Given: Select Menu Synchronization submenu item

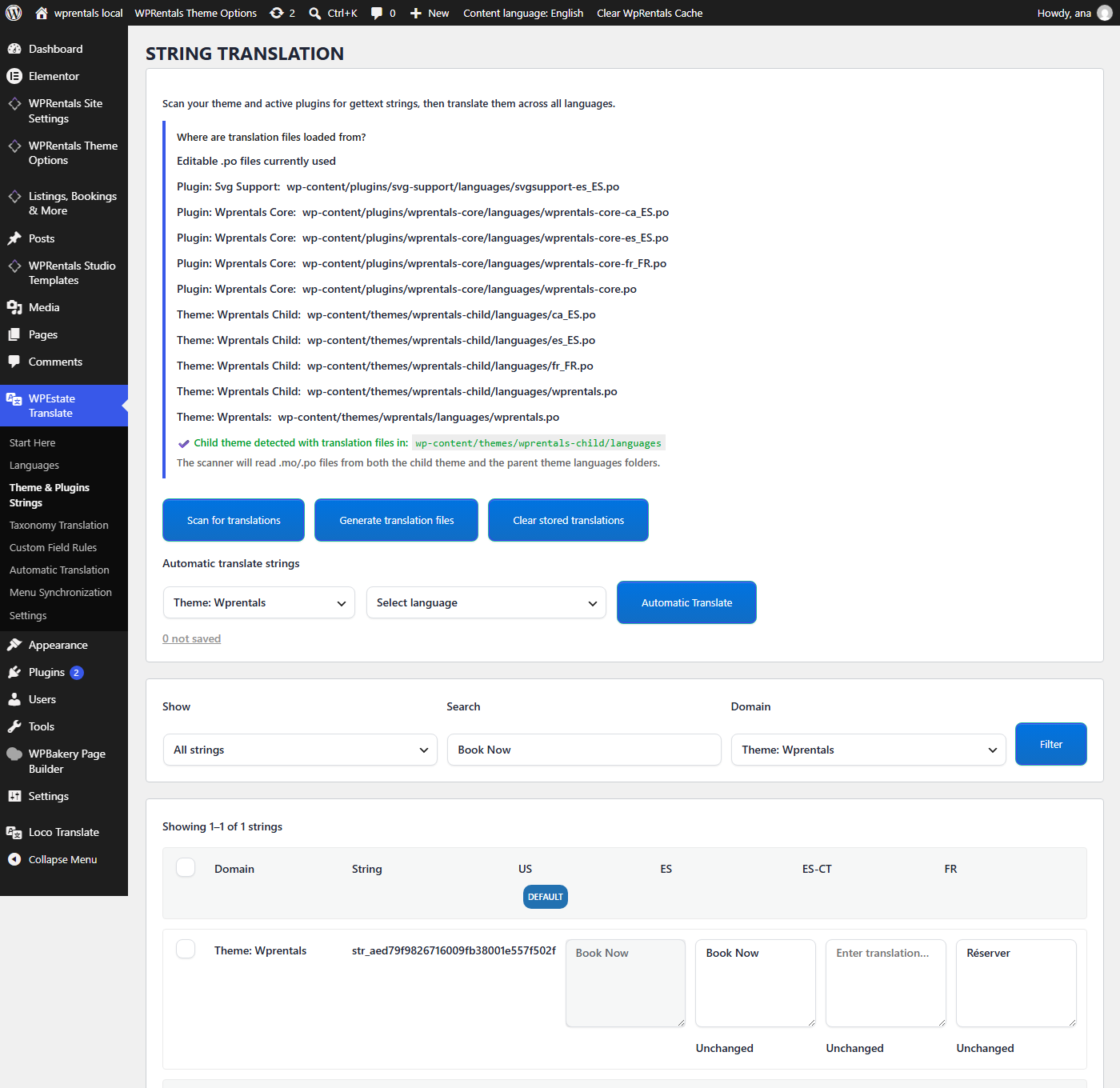Looking at the screenshot, I should tap(61, 592).
